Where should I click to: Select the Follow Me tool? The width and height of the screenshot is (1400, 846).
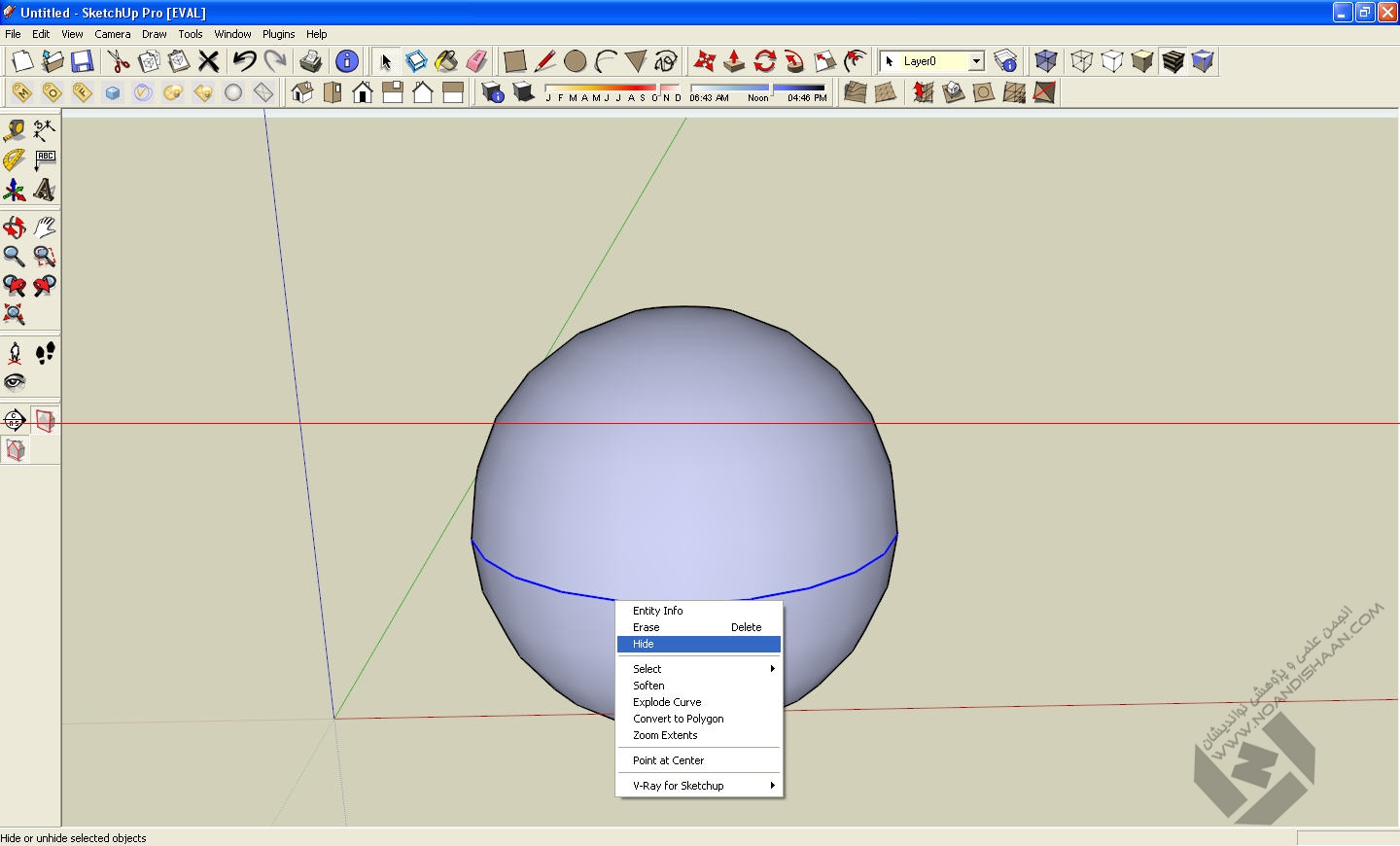(794, 61)
